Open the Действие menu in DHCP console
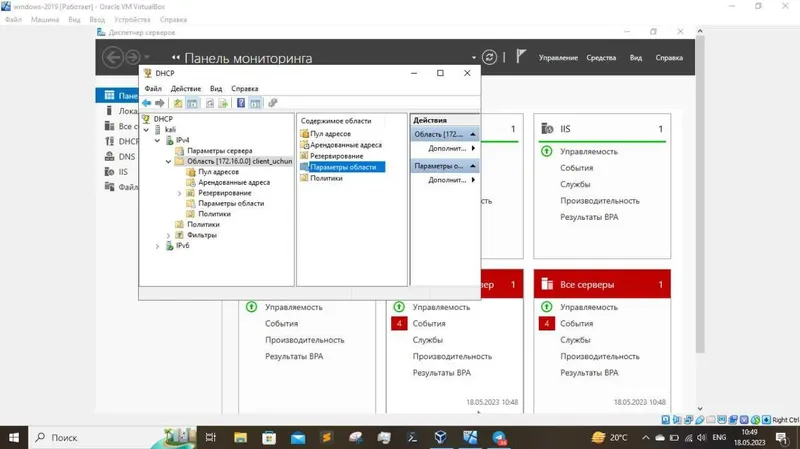Viewport: 800px width, 449px height. tap(186, 88)
